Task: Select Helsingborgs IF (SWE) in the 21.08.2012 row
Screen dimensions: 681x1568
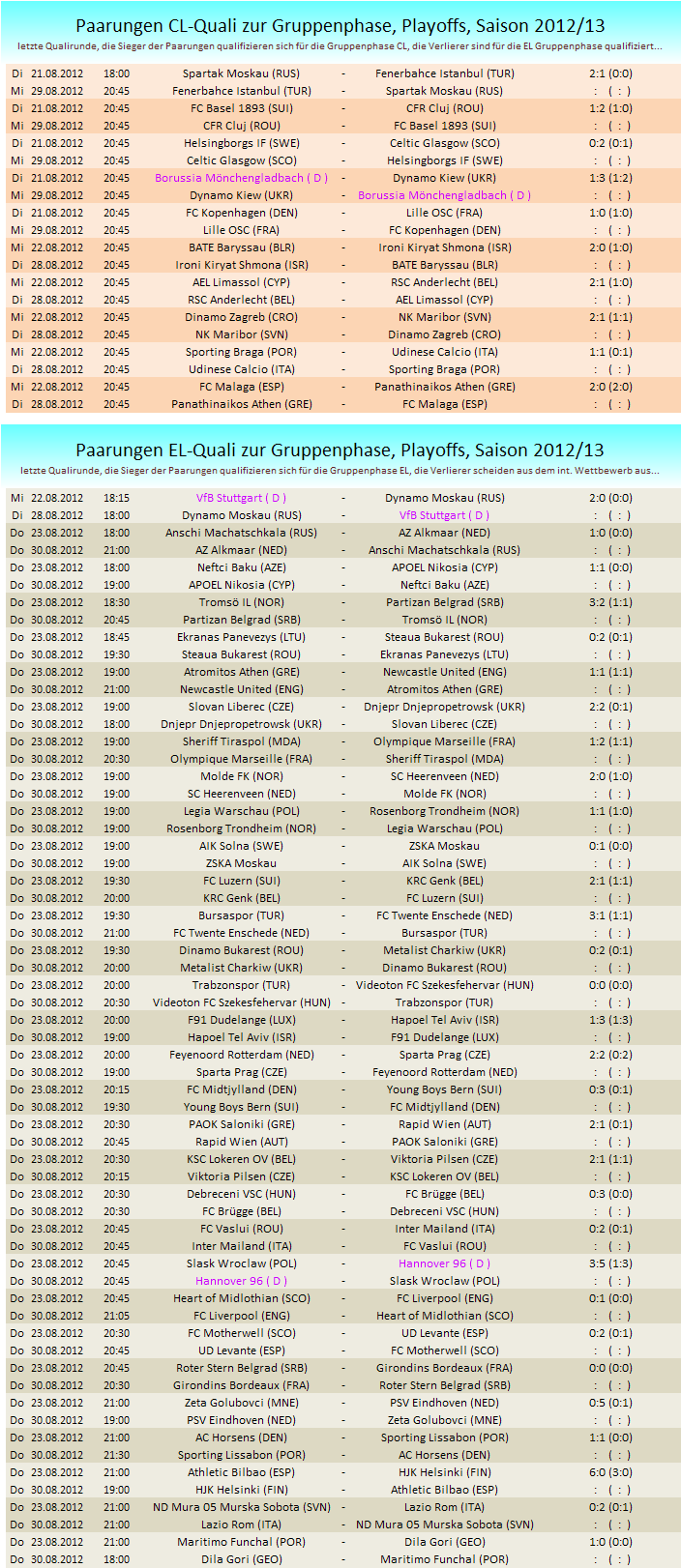Action: click(241, 143)
